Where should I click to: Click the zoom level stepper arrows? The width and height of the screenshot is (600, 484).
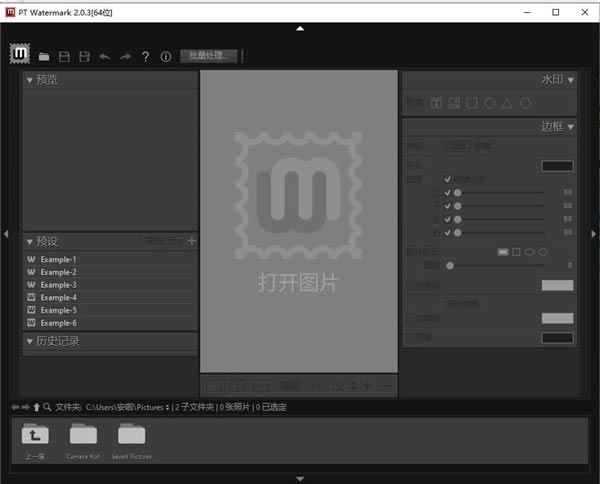353,386
